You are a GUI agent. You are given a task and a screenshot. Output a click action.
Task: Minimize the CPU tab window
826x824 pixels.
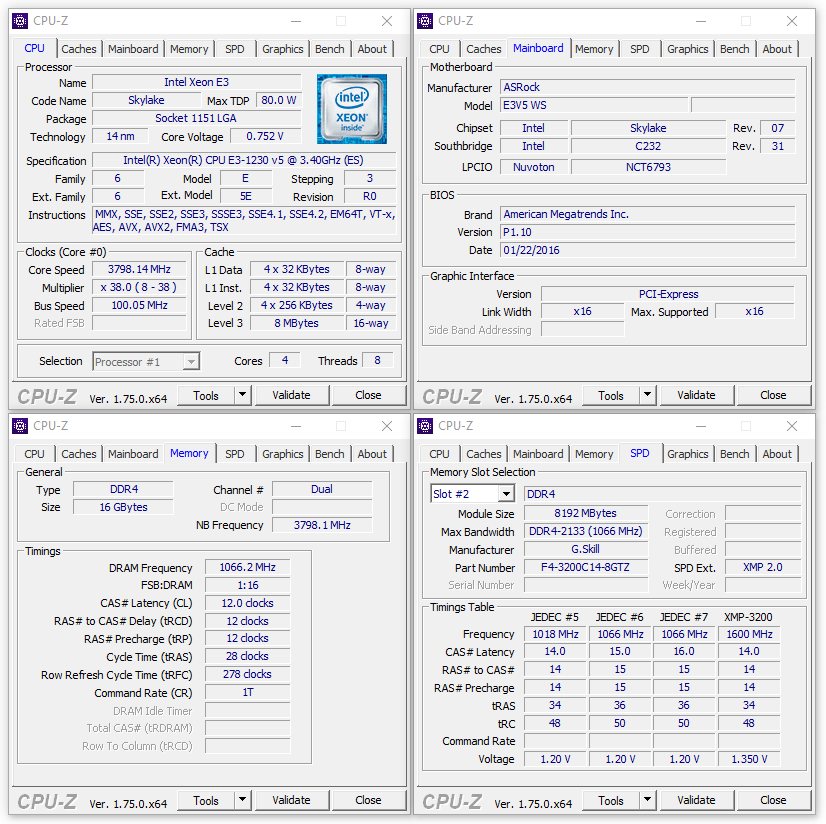[296, 21]
